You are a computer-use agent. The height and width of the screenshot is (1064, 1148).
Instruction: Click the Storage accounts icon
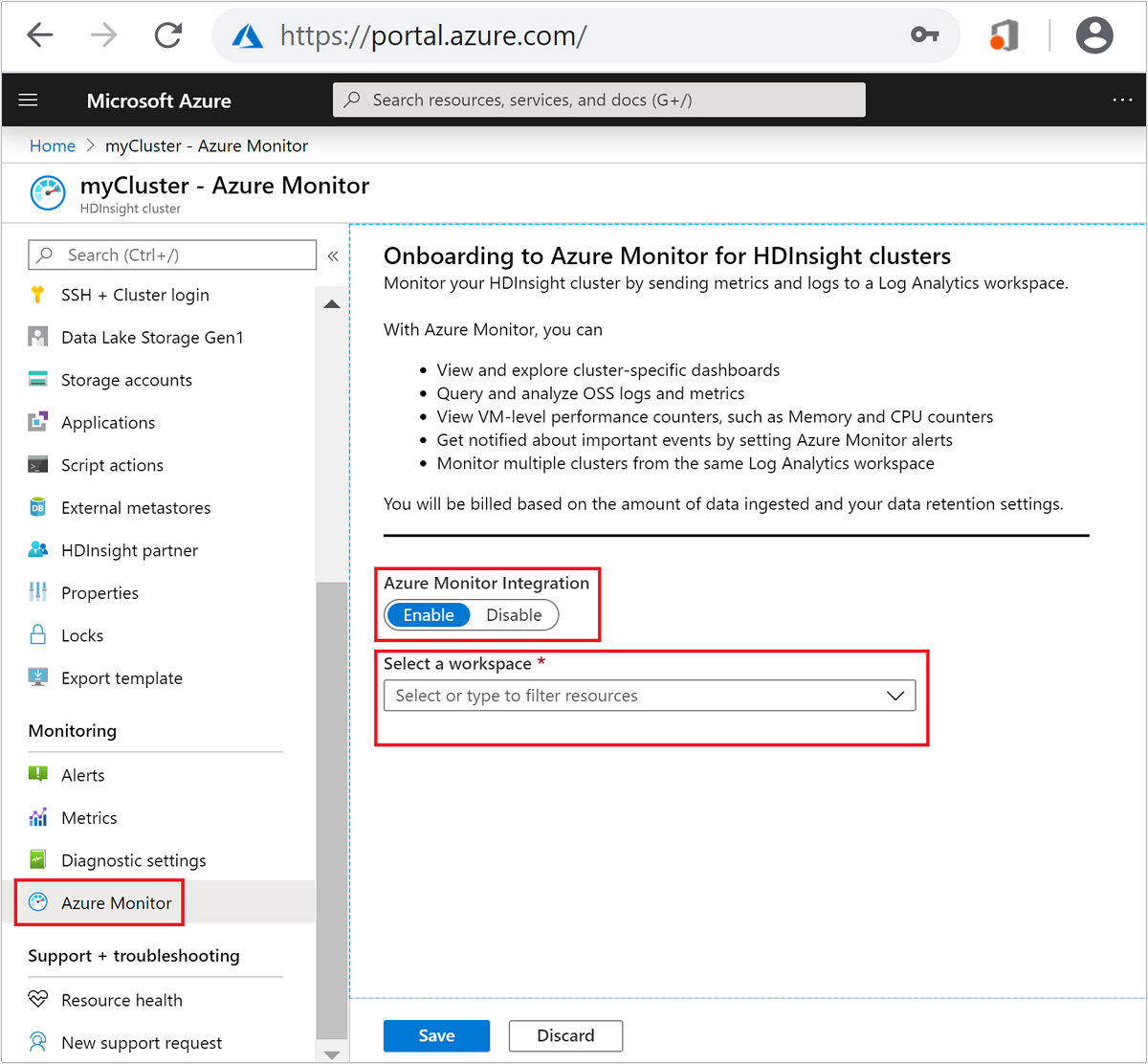37,380
